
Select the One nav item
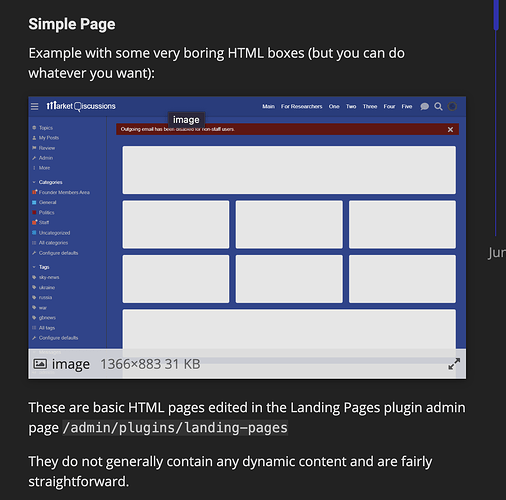tap(334, 106)
